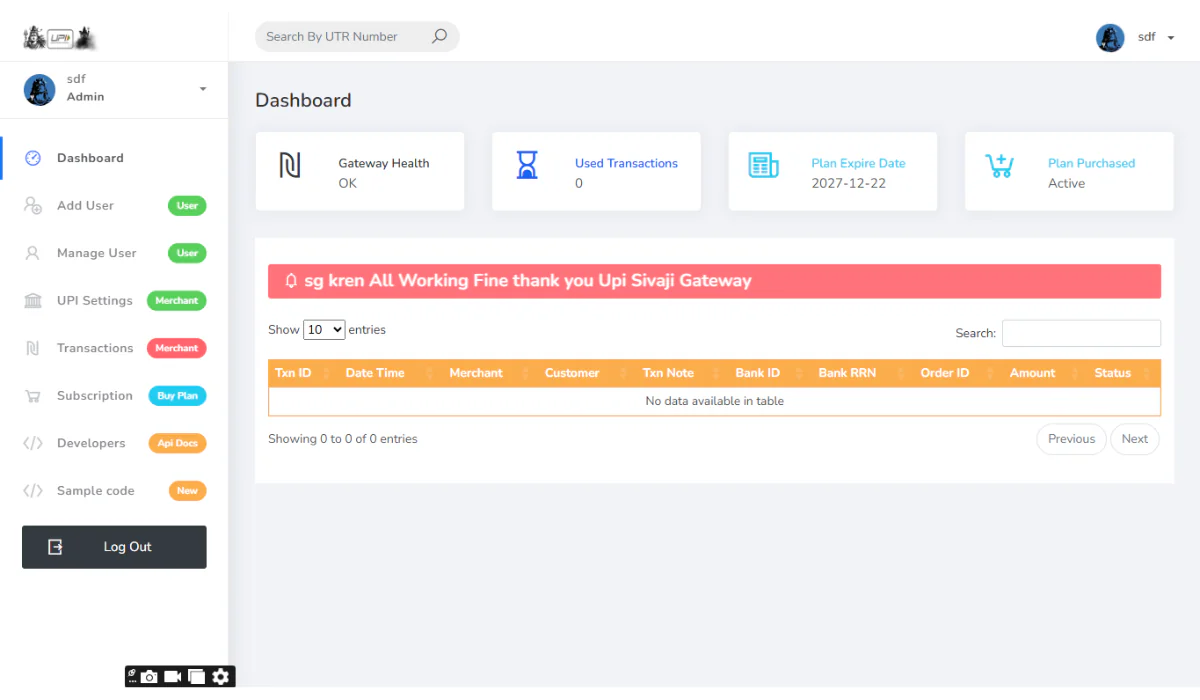The image size is (1200, 700).
Task: Click the 'Showing 0 to 0 of 0 entries' text
Action: point(343,439)
